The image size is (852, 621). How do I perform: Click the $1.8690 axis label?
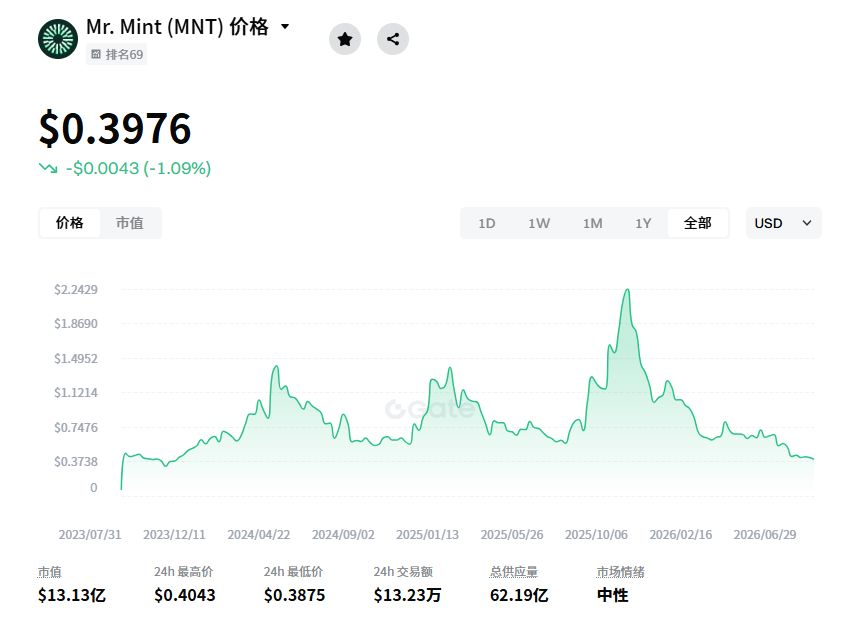point(76,324)
